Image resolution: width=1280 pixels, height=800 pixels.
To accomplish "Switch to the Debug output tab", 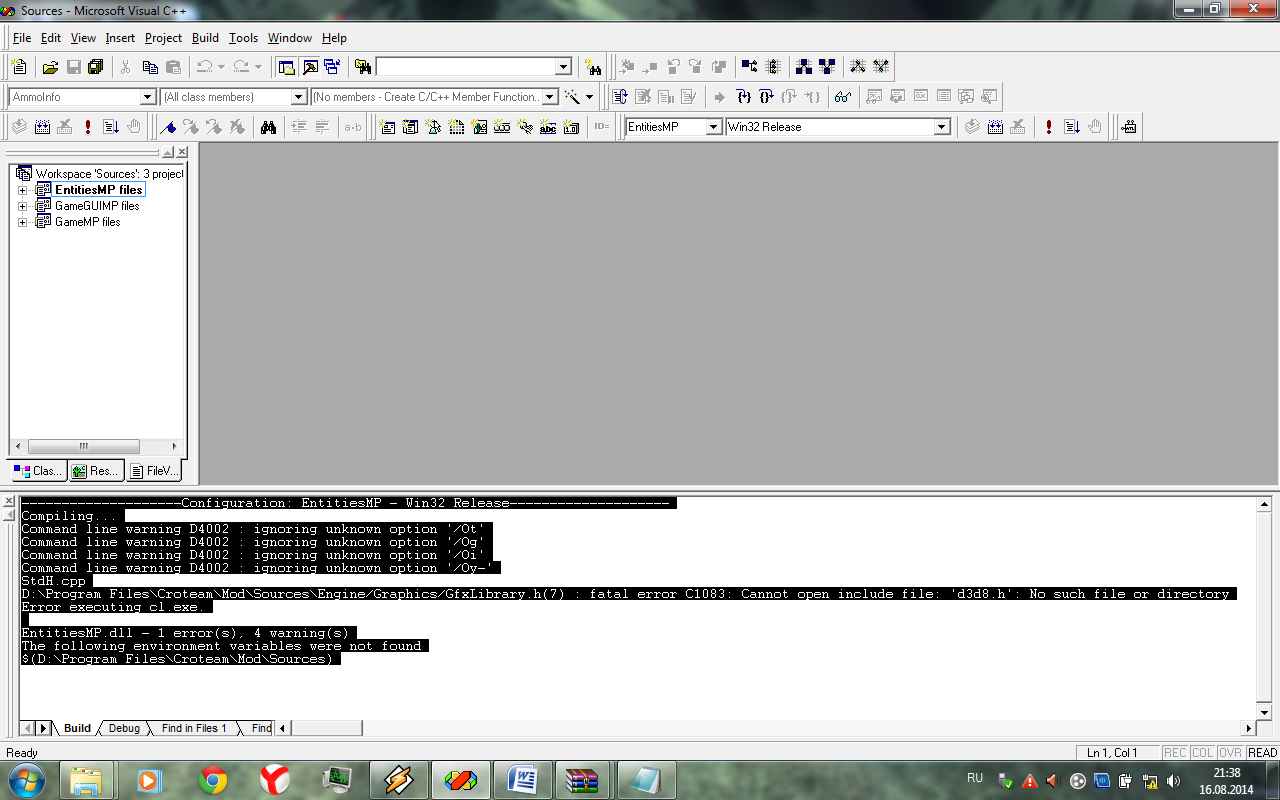I will 124,728.
